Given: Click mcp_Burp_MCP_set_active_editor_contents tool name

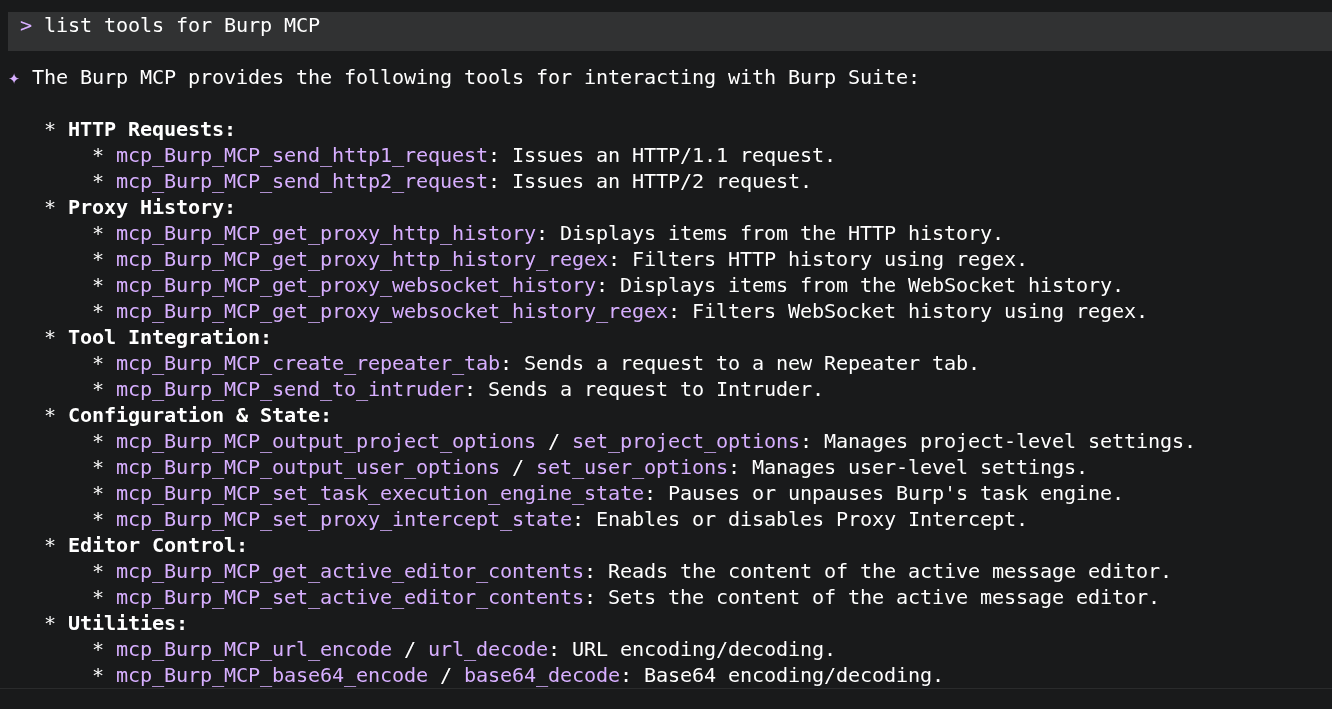Looking at the screenshot, I should 350,598.
